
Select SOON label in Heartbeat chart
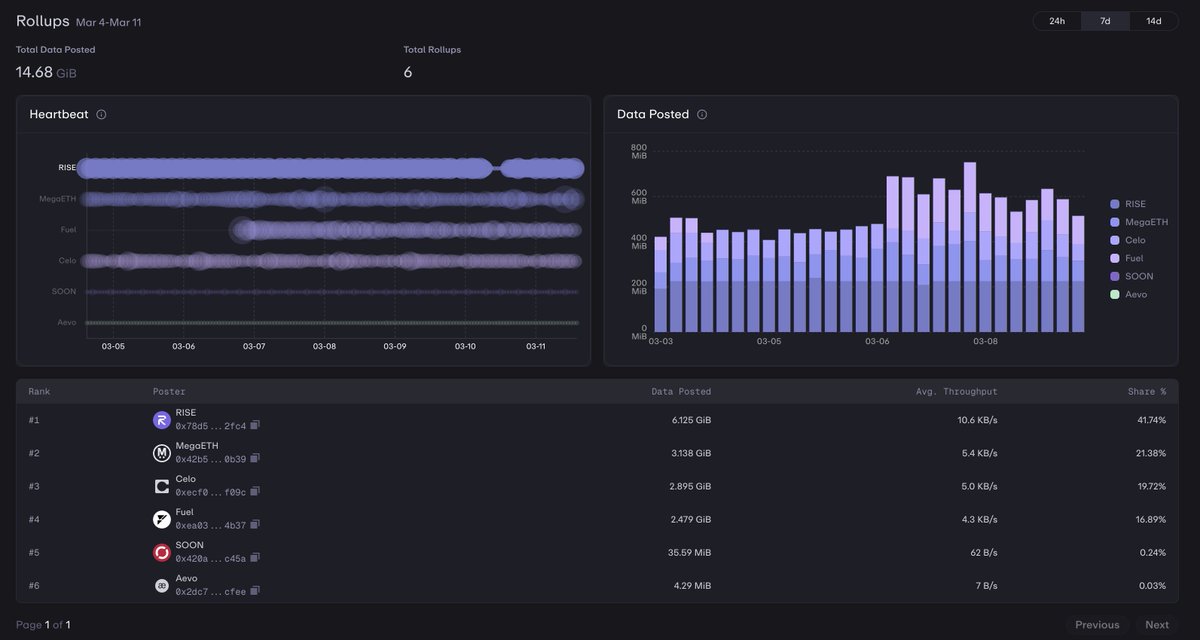64,291
